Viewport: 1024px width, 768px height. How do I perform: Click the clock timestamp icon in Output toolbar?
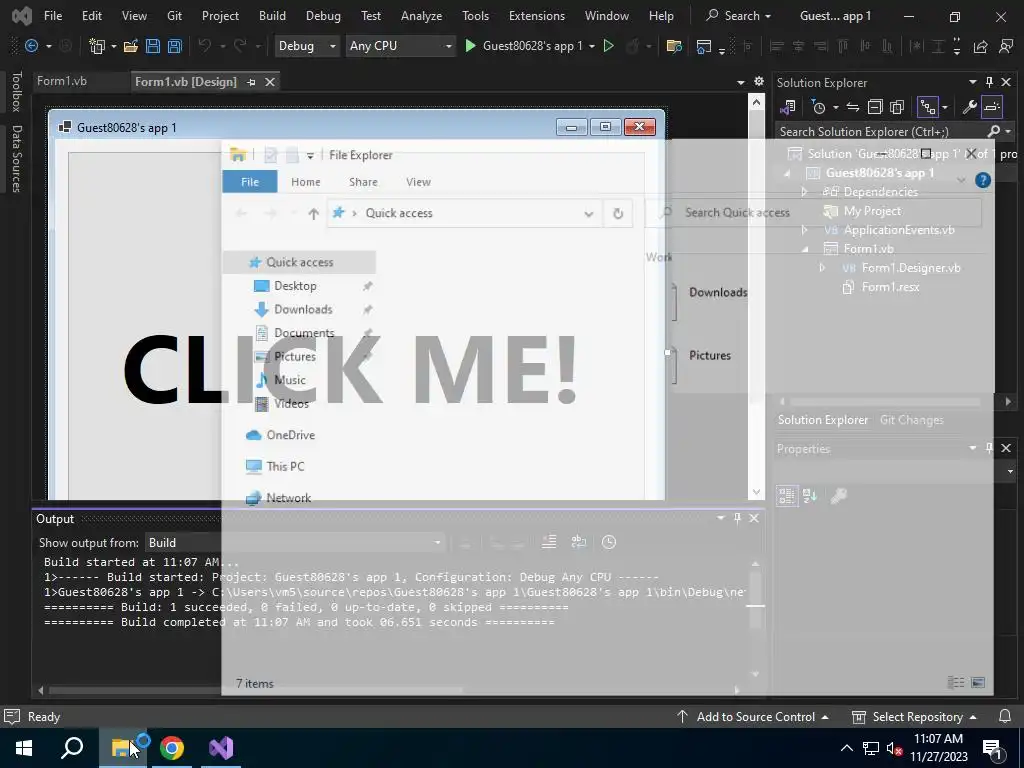tap(609, 542)
